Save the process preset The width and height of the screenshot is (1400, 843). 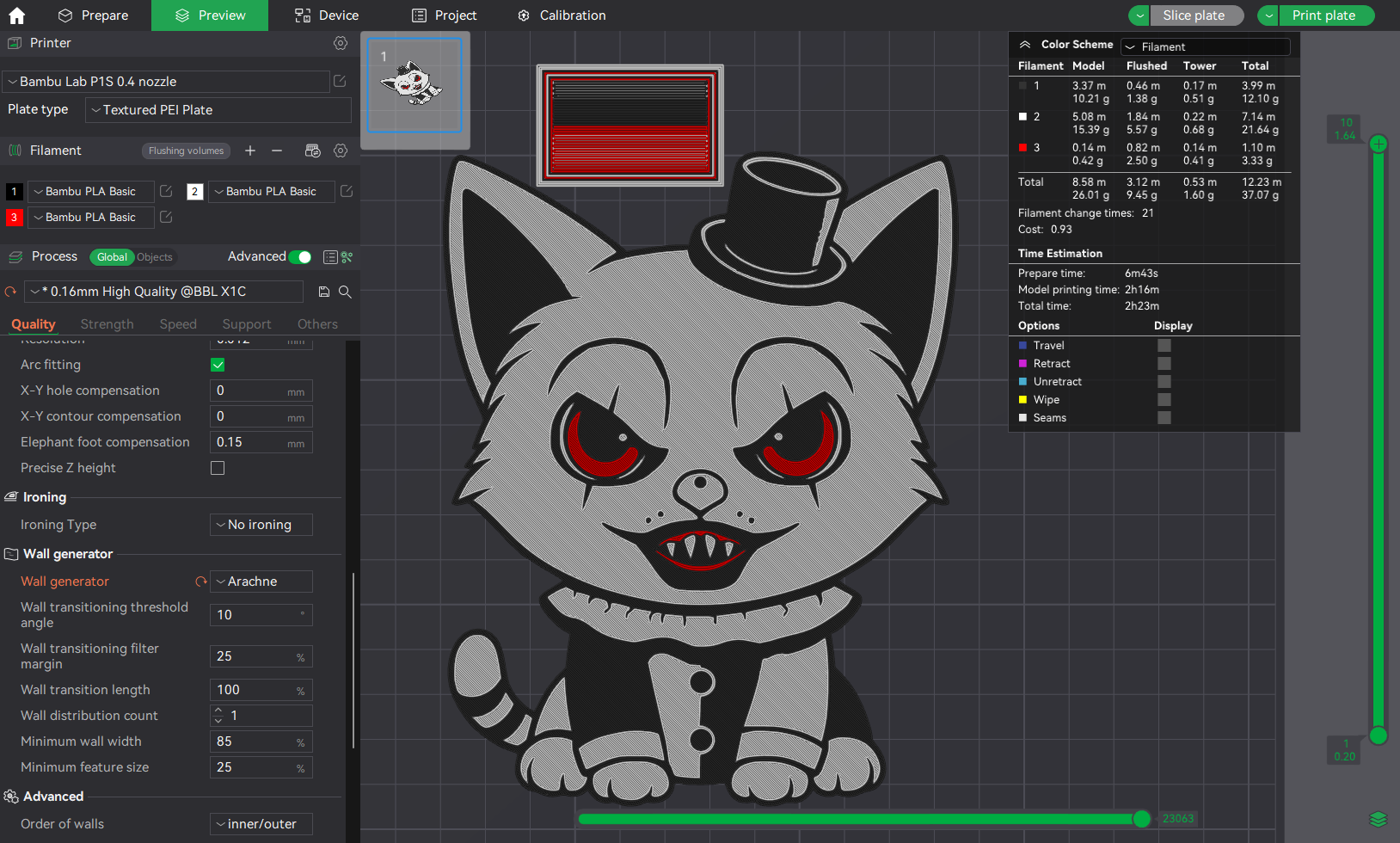324,292
